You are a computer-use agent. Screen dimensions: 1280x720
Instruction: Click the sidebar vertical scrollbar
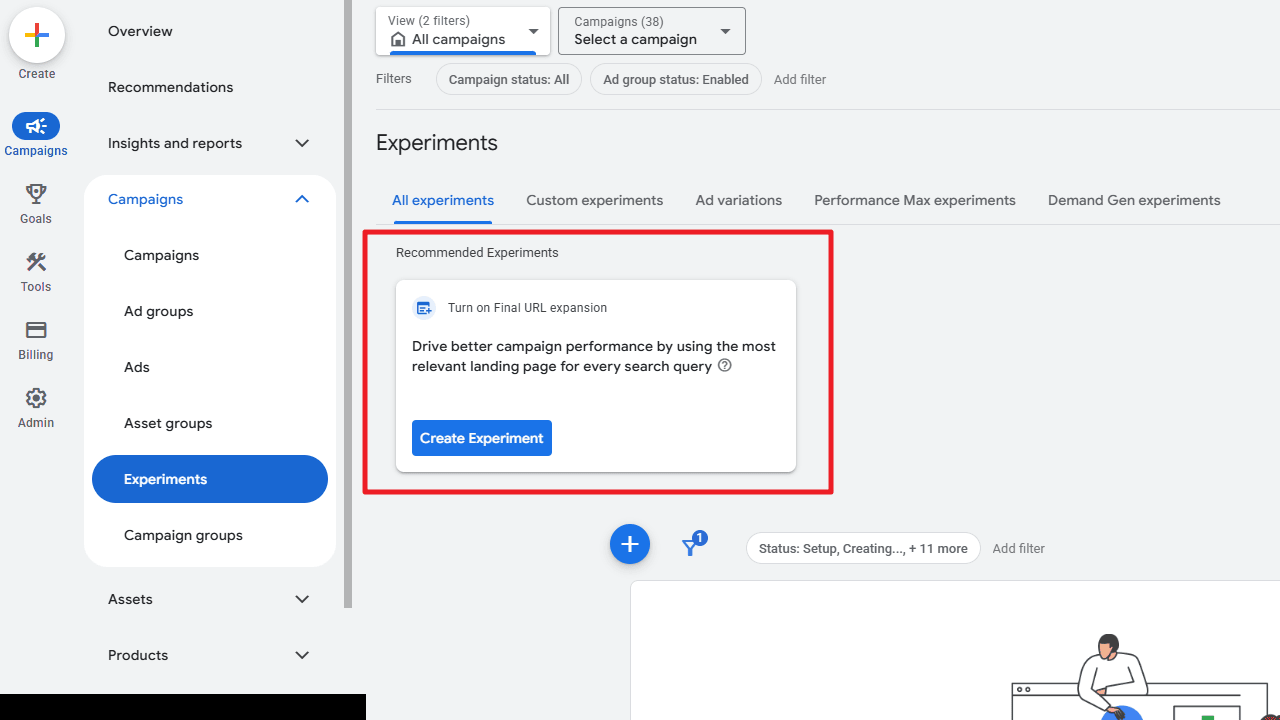pyautogui.click(x=348, y=300)
